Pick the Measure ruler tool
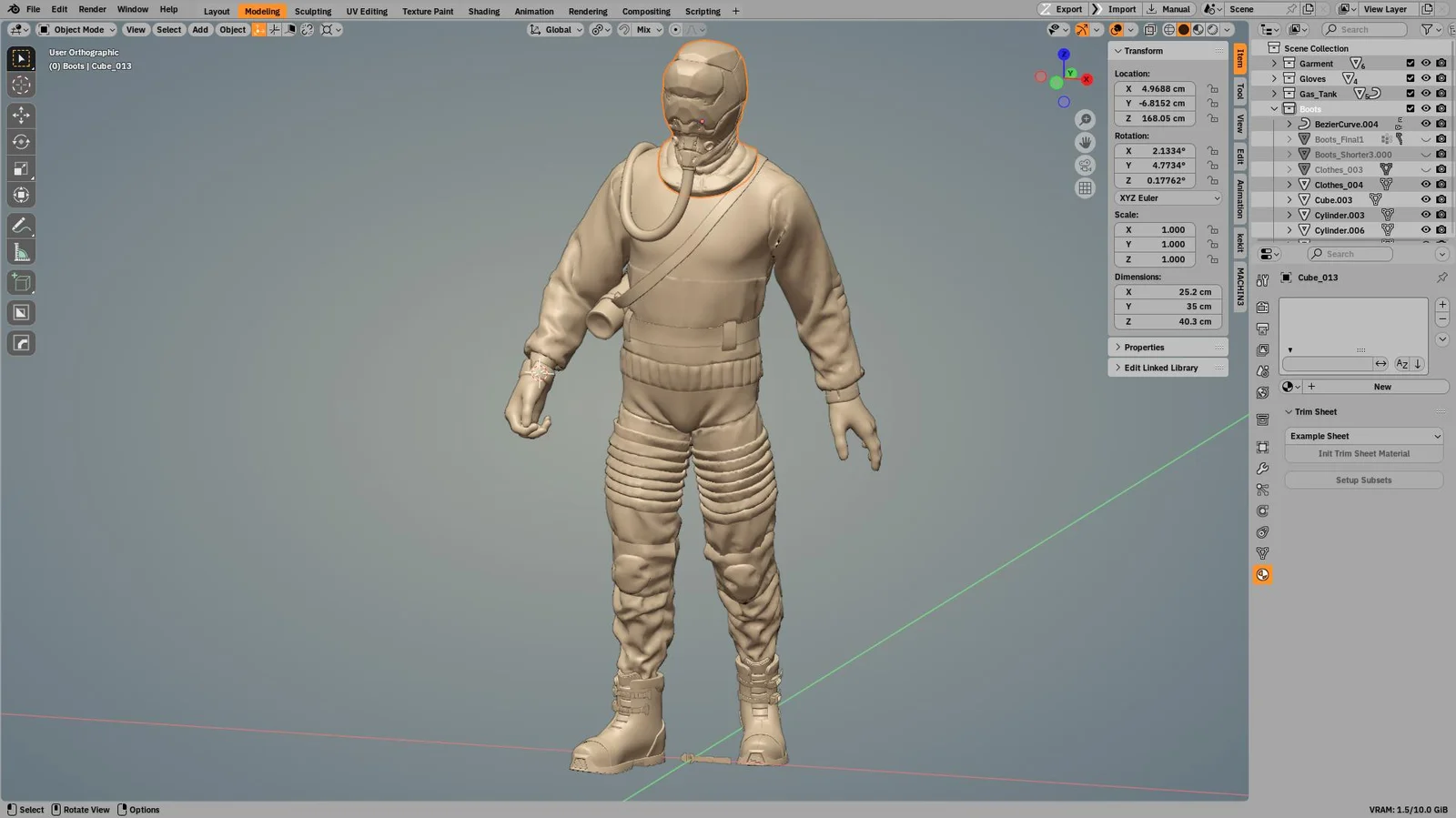The height and width of the screenshot is (818, 1456). (x=21, y=253)
